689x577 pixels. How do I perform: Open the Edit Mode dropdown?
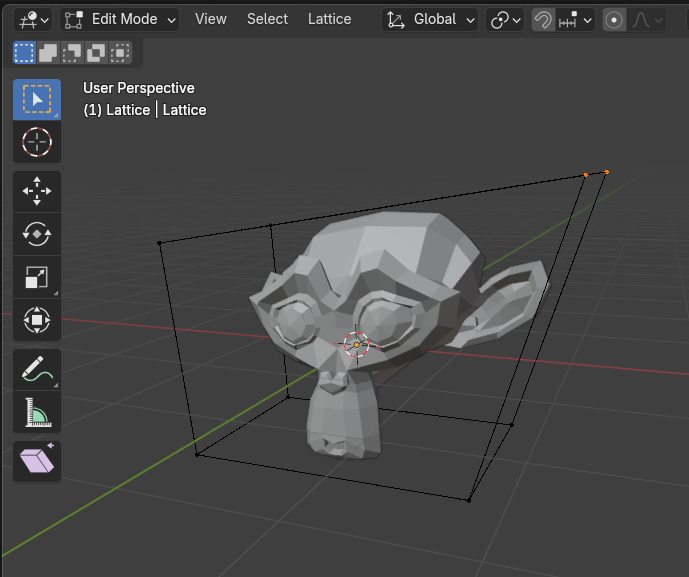tap(120, 20)
